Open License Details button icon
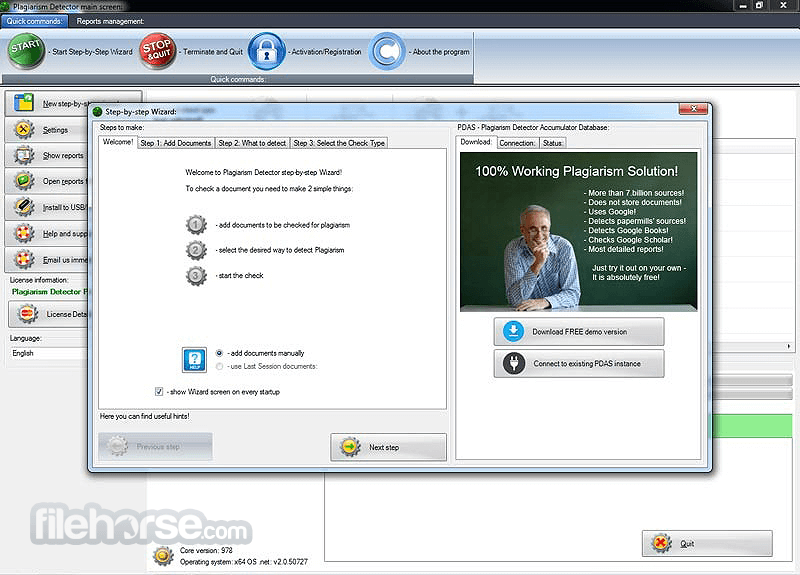 (x=28, y=314)
